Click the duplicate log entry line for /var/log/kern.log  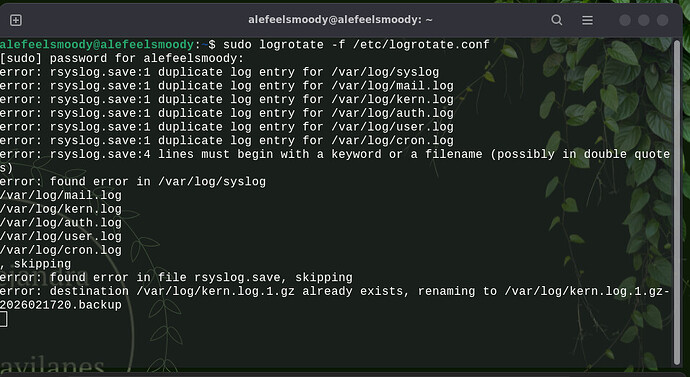[227, 99]
